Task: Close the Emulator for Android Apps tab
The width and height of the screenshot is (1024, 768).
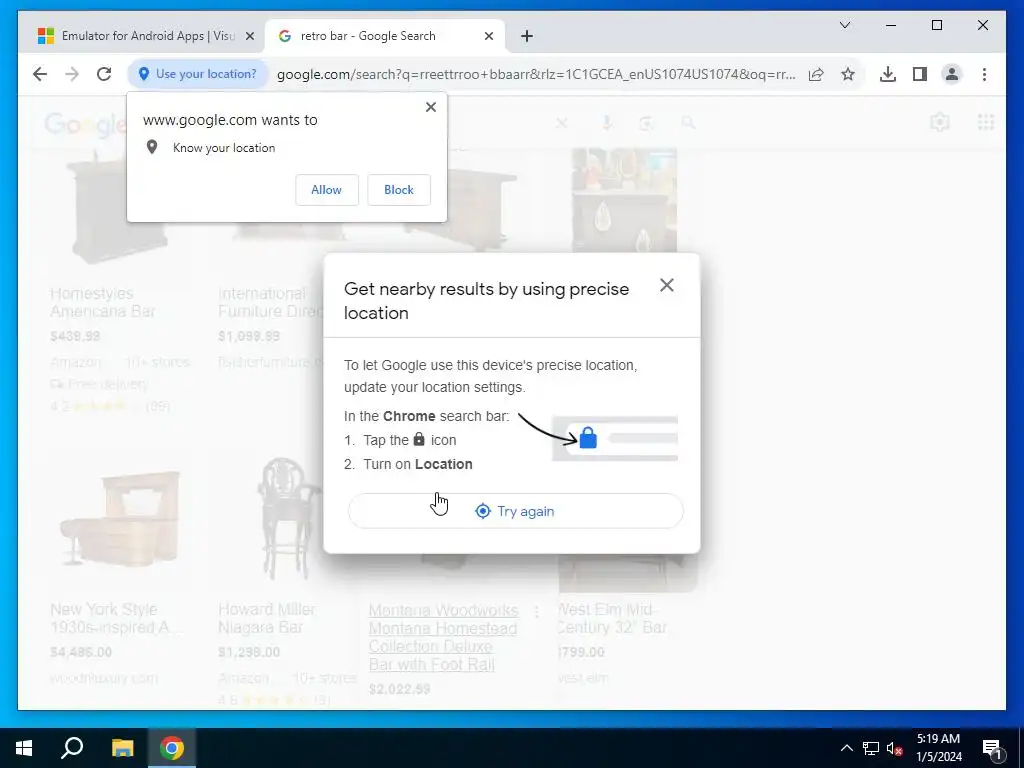Action: (249, 36)
